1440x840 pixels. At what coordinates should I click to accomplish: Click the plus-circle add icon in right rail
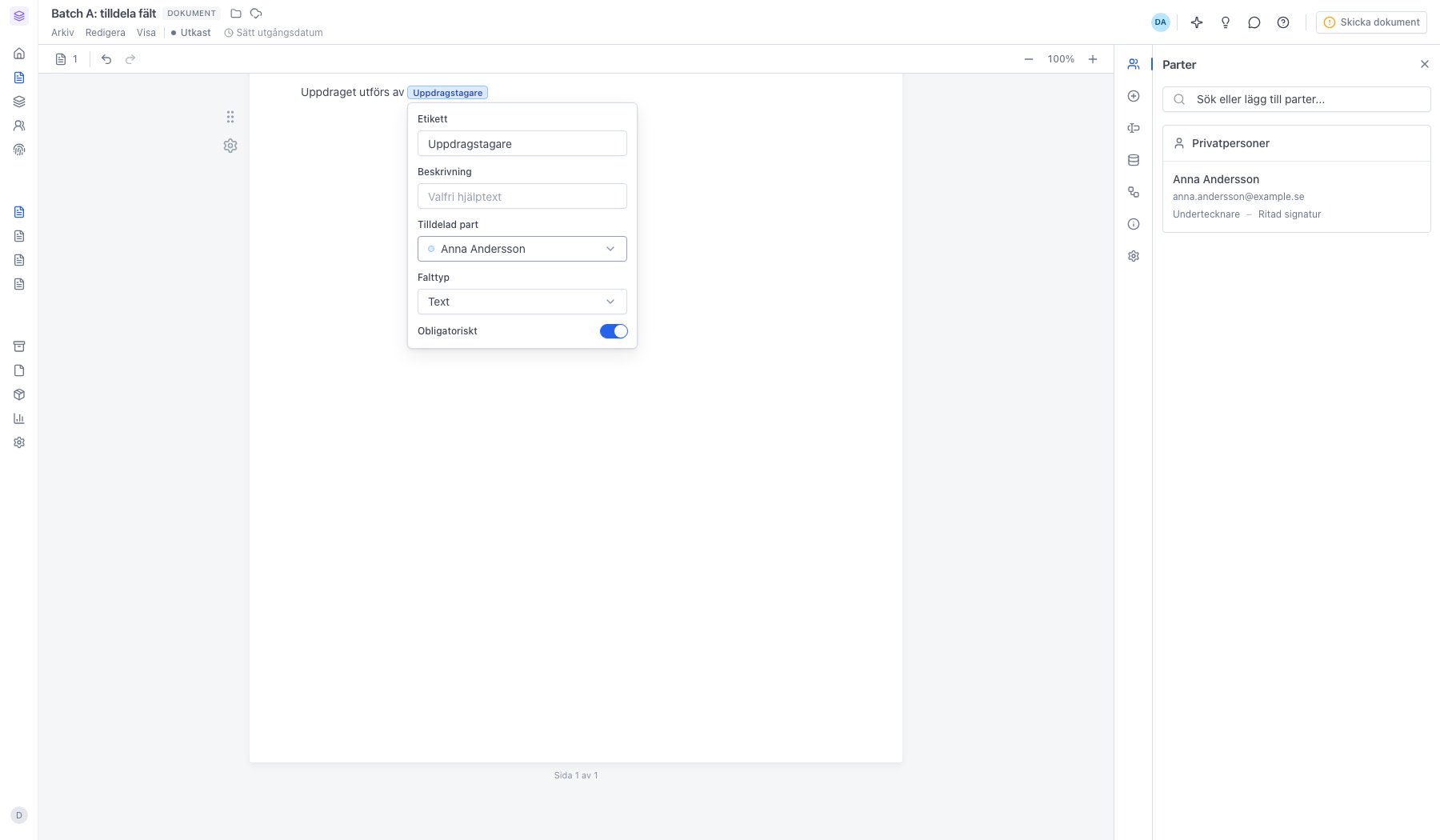click(x=1134, y=96)
